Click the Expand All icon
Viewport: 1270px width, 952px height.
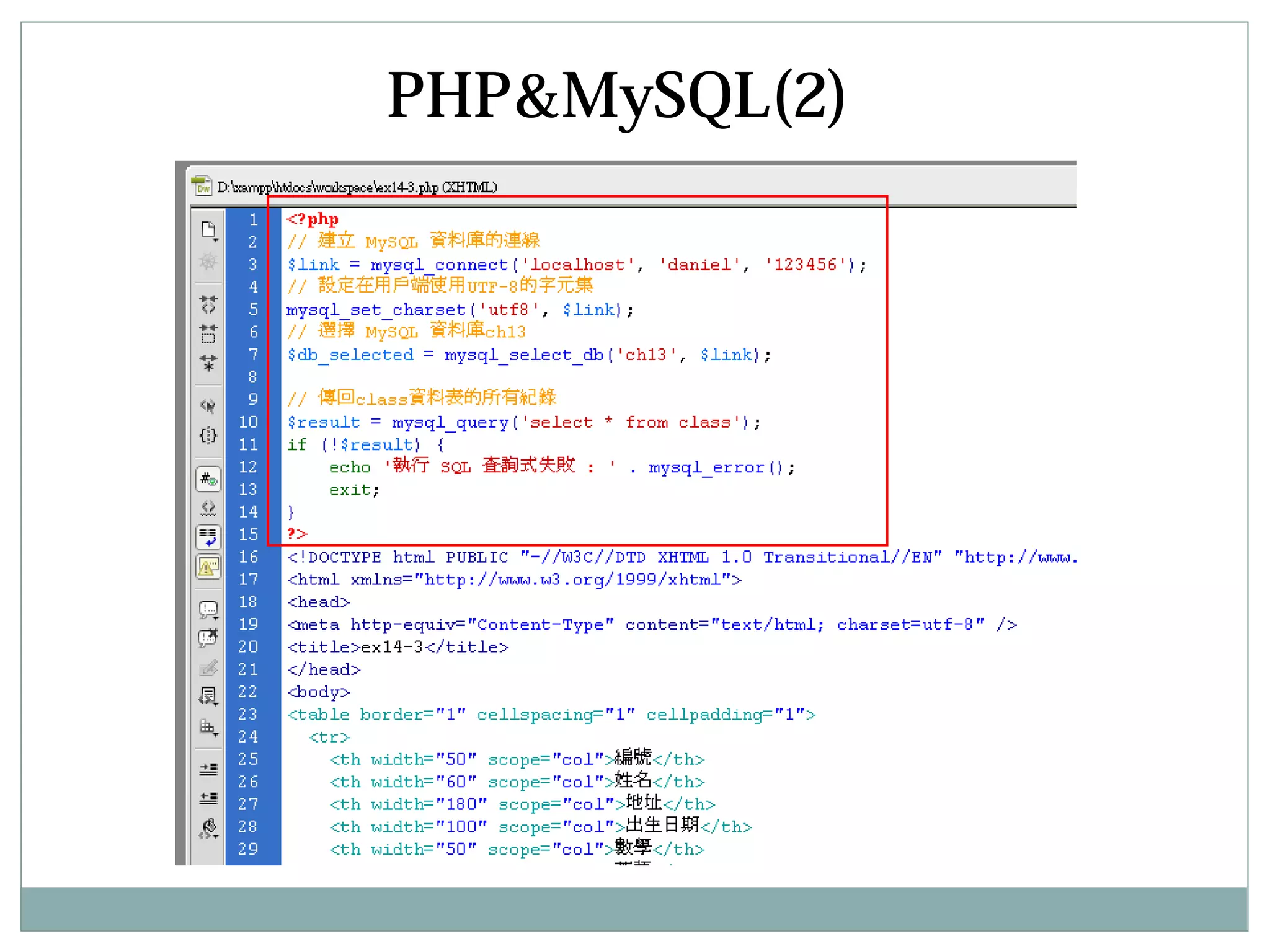[209, 363]
